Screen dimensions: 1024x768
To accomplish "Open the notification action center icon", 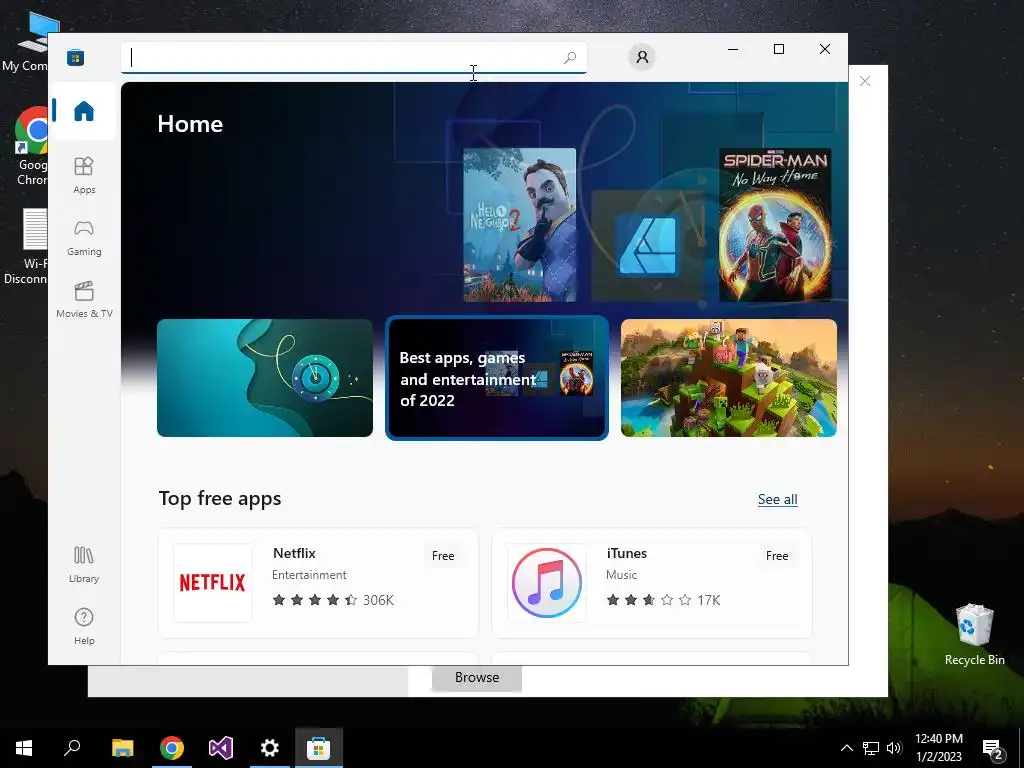I will point(993,748).
